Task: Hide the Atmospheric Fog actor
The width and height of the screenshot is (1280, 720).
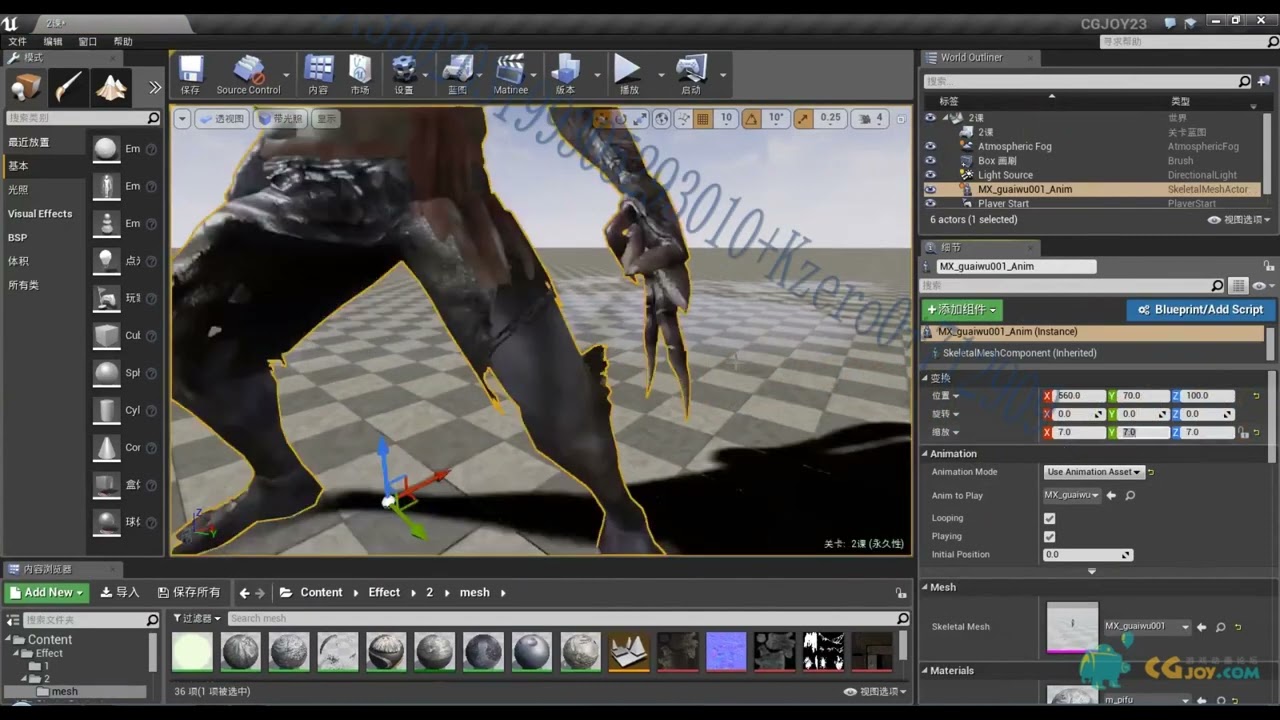Action: click(x=930, y=146)
